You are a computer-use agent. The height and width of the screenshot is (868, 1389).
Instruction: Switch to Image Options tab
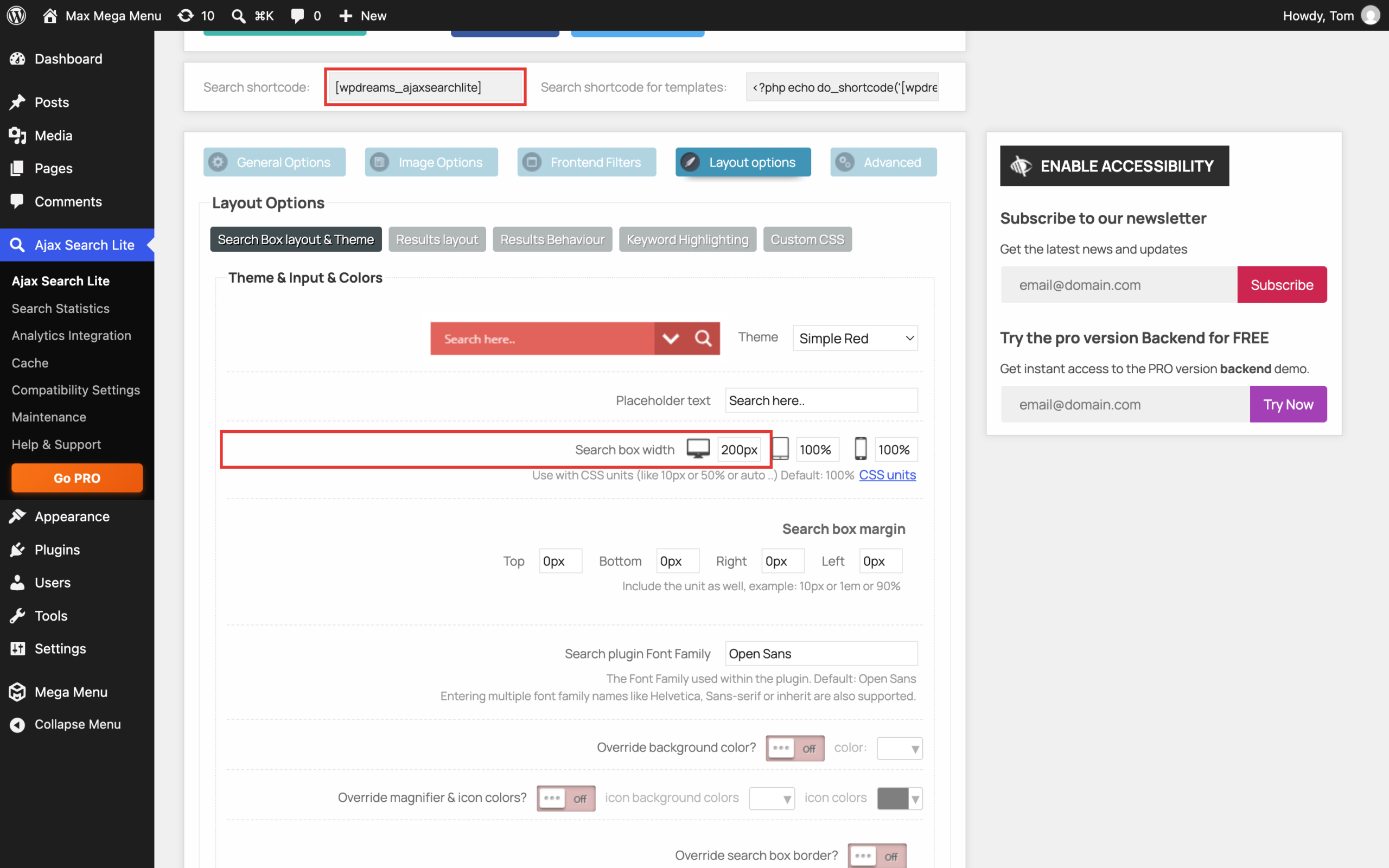432,162
